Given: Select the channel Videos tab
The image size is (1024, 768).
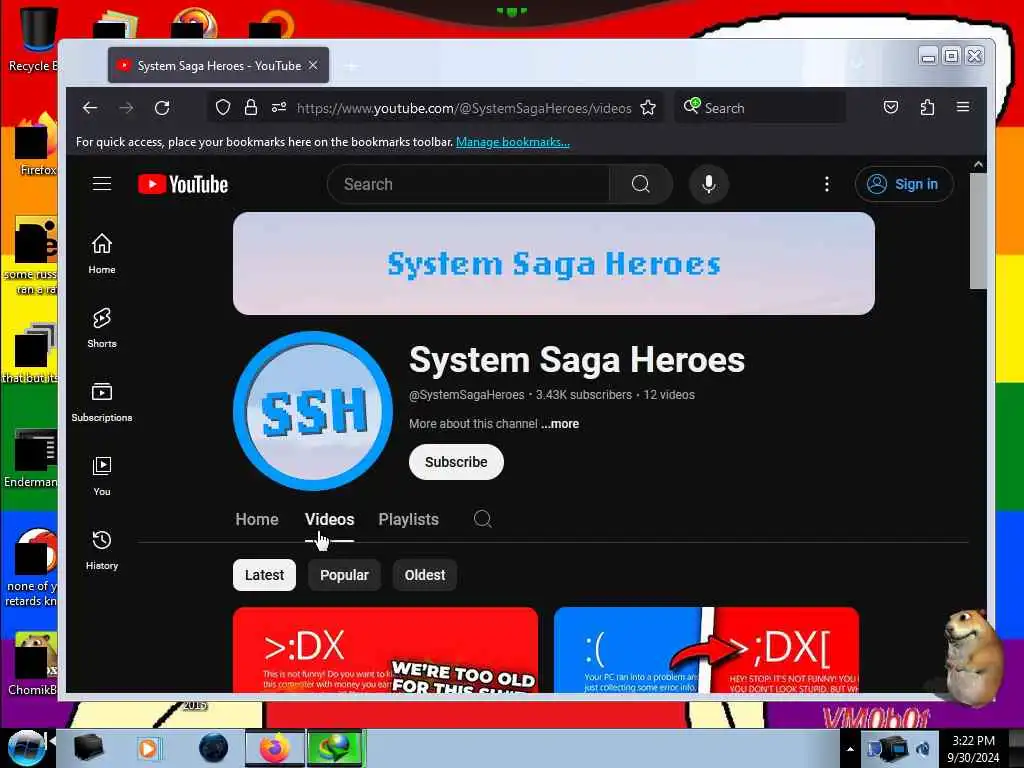Looking at the screenshot, I should click(329, 519).
